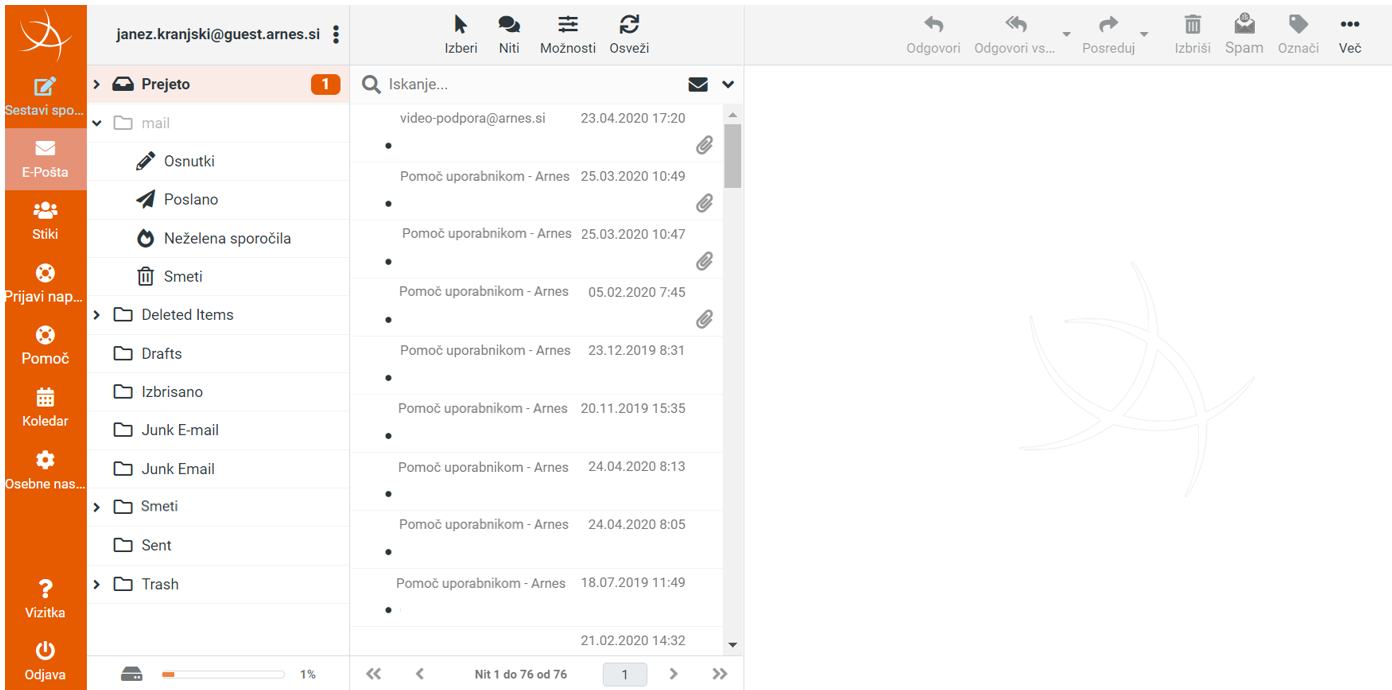Click the storage quota disk icon

click(132, 674)
